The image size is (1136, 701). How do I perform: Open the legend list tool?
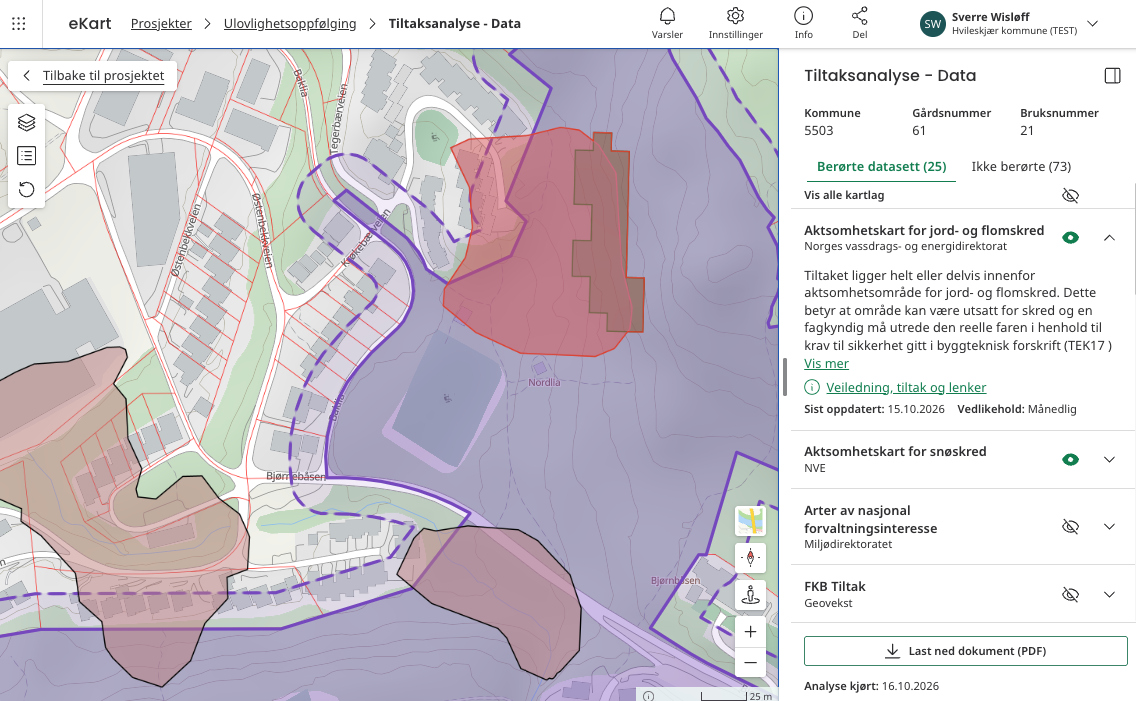26,156
